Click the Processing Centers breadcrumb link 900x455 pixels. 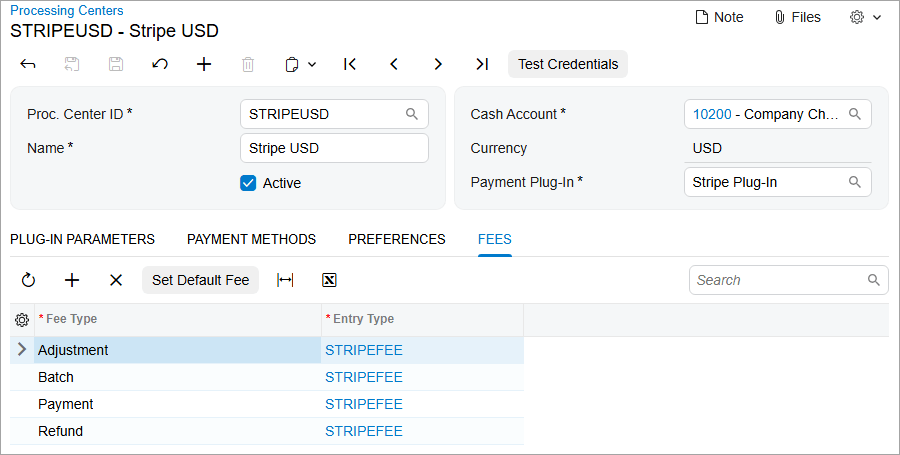click(67, 10)
